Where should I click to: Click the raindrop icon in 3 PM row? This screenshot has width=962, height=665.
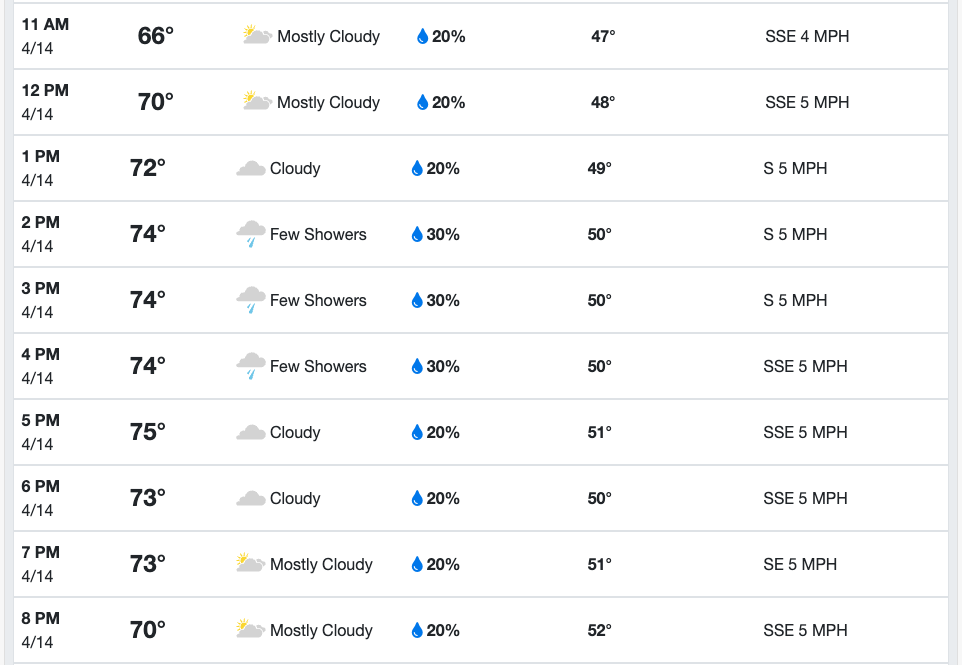click(x=417, y=301)
